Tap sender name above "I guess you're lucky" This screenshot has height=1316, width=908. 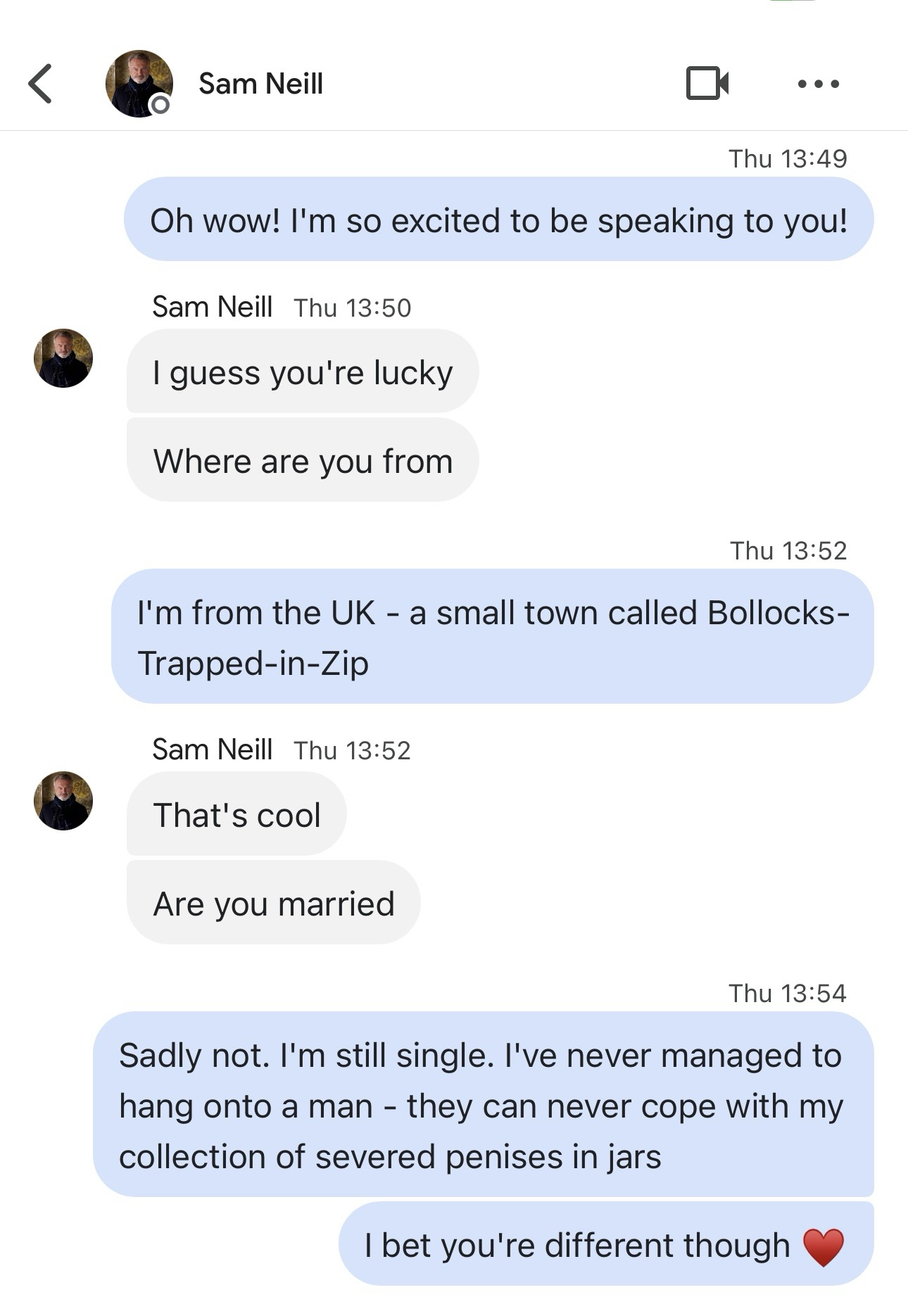[212, 307]
